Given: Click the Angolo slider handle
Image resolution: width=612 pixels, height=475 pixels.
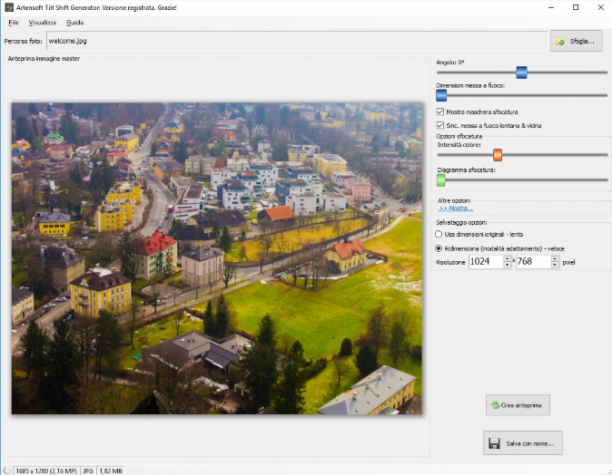Looking at the screenshot, I should [x=521, y=72].
